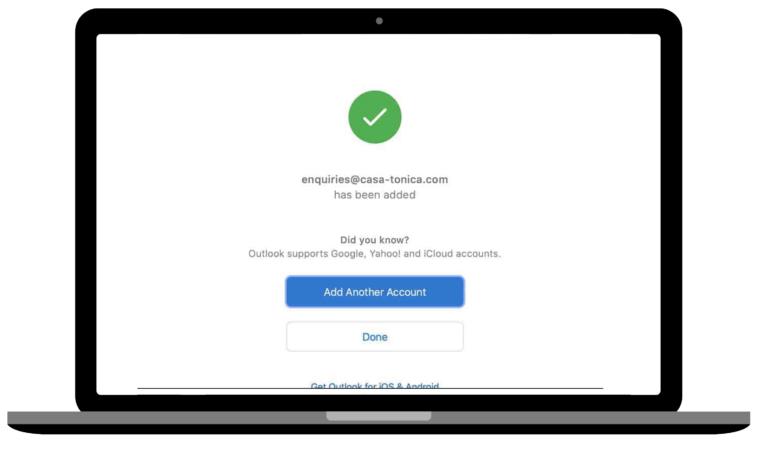Click the Done button

pyautogui.click(x=375, y=337)
